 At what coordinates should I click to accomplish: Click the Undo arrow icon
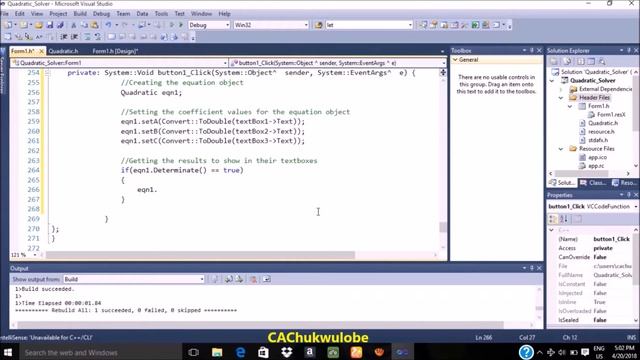point(108,25)
